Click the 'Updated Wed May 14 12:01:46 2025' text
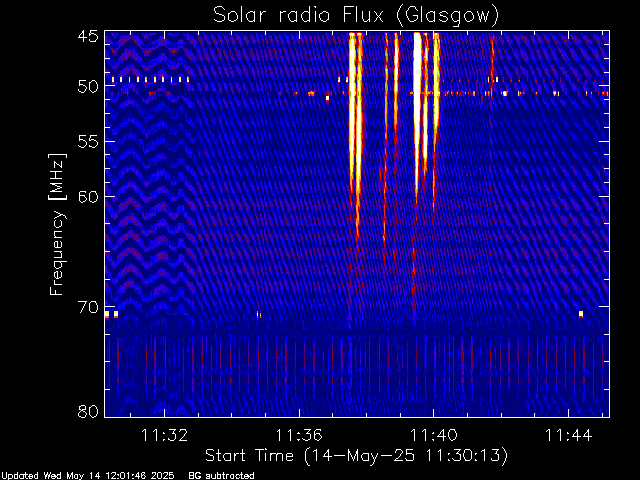This screenshot has width=640, height=480. click(x=87, y=476)
